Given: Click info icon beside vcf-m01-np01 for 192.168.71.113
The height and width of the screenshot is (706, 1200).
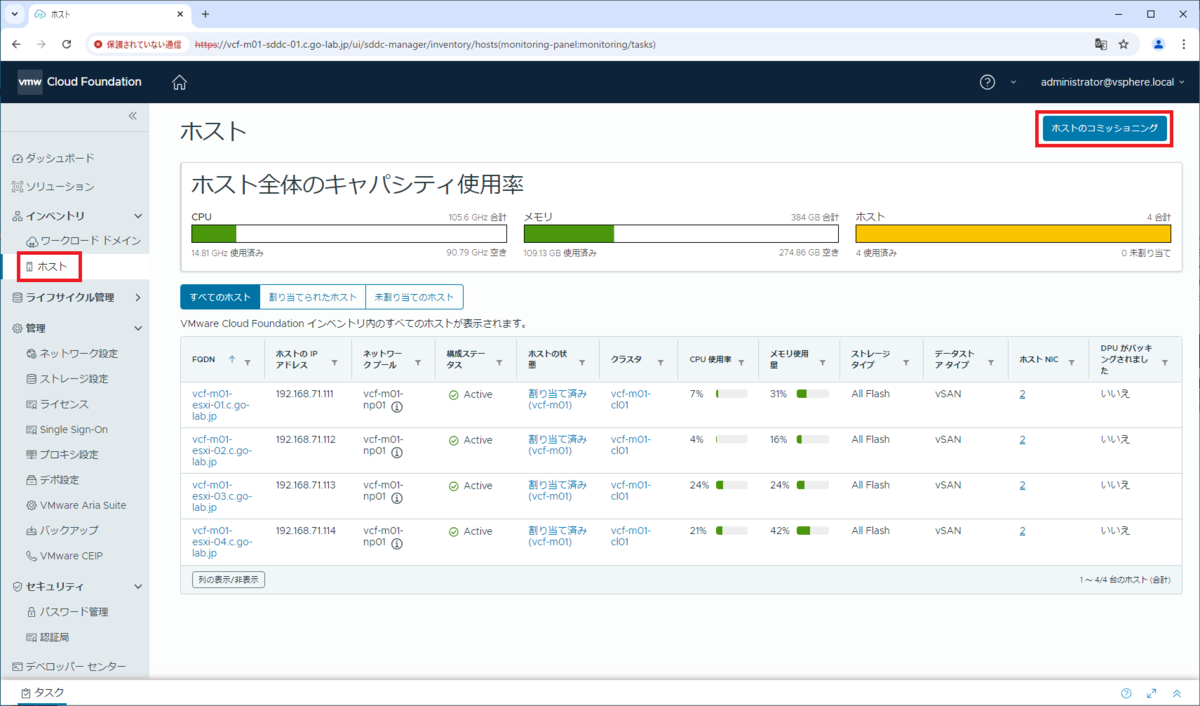Looking at the screenshot, I should [x=397, y=498].
